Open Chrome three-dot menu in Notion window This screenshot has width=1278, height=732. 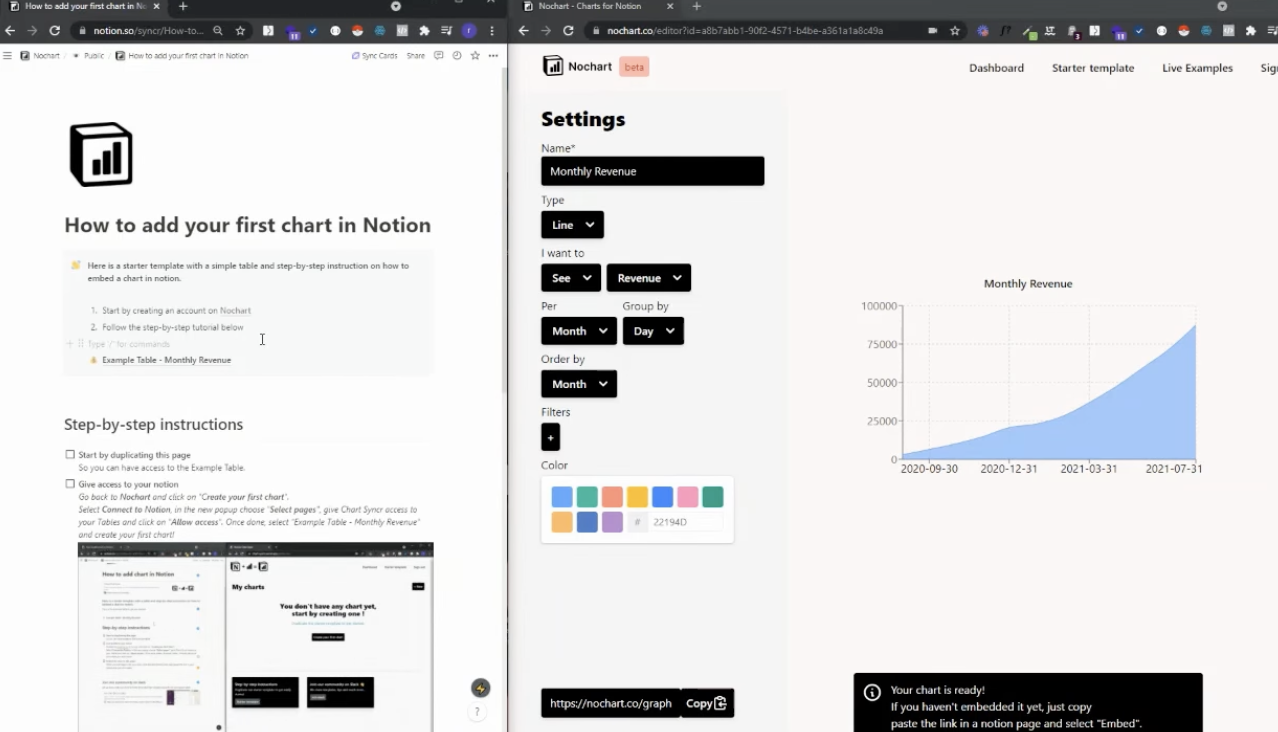point(492,31)
